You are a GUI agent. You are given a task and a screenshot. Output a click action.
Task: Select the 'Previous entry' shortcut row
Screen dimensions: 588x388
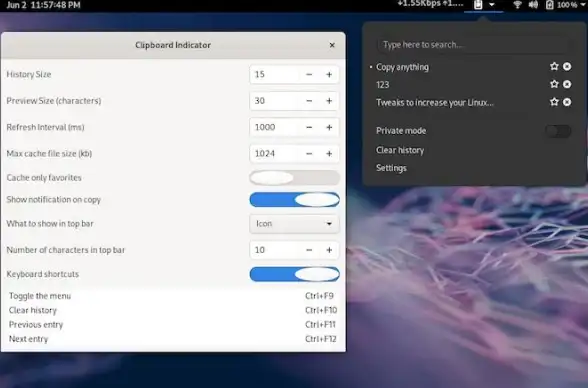[173, 324]
